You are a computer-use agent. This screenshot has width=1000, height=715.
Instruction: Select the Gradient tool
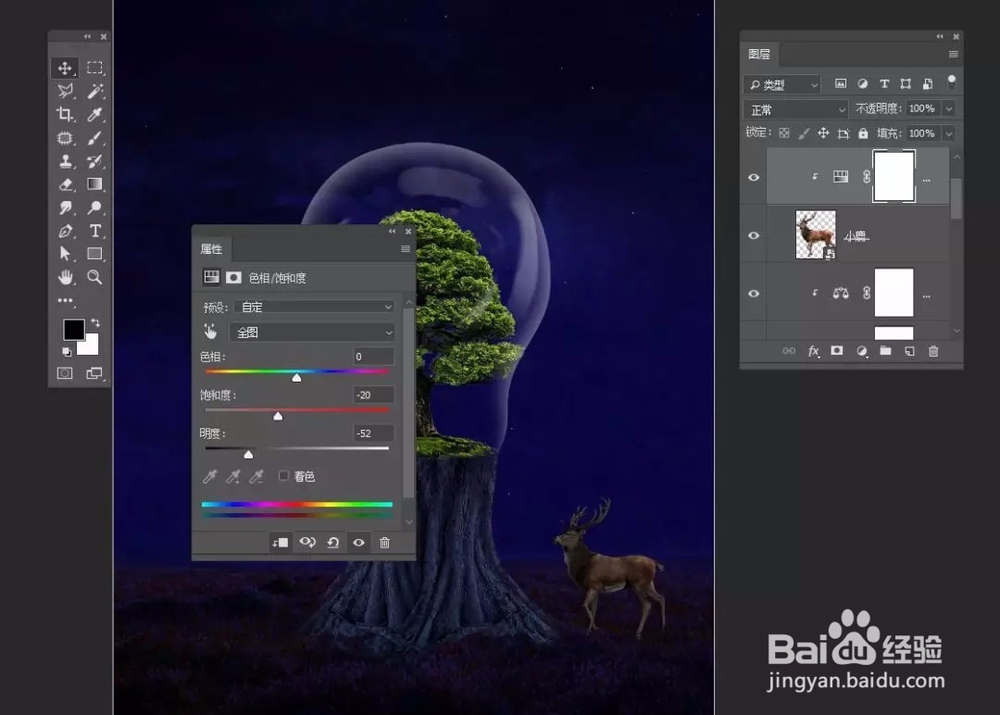click(95, 184)
